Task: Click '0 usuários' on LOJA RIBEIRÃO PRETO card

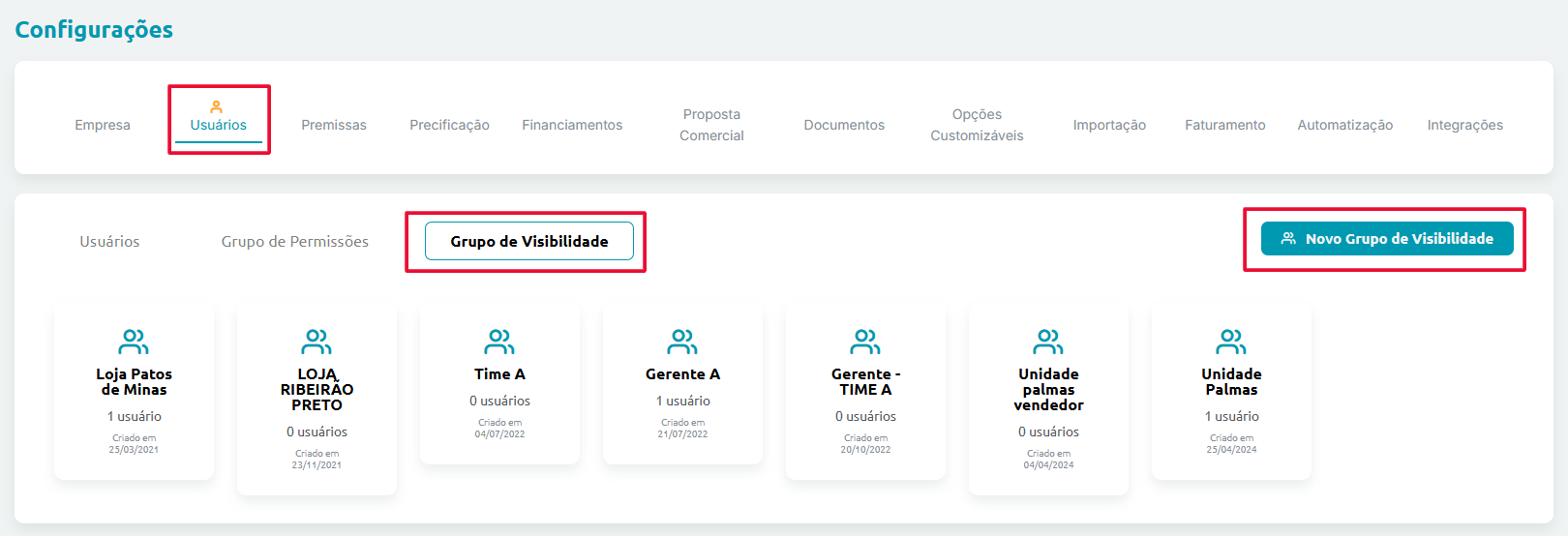Action: (317, 432)
